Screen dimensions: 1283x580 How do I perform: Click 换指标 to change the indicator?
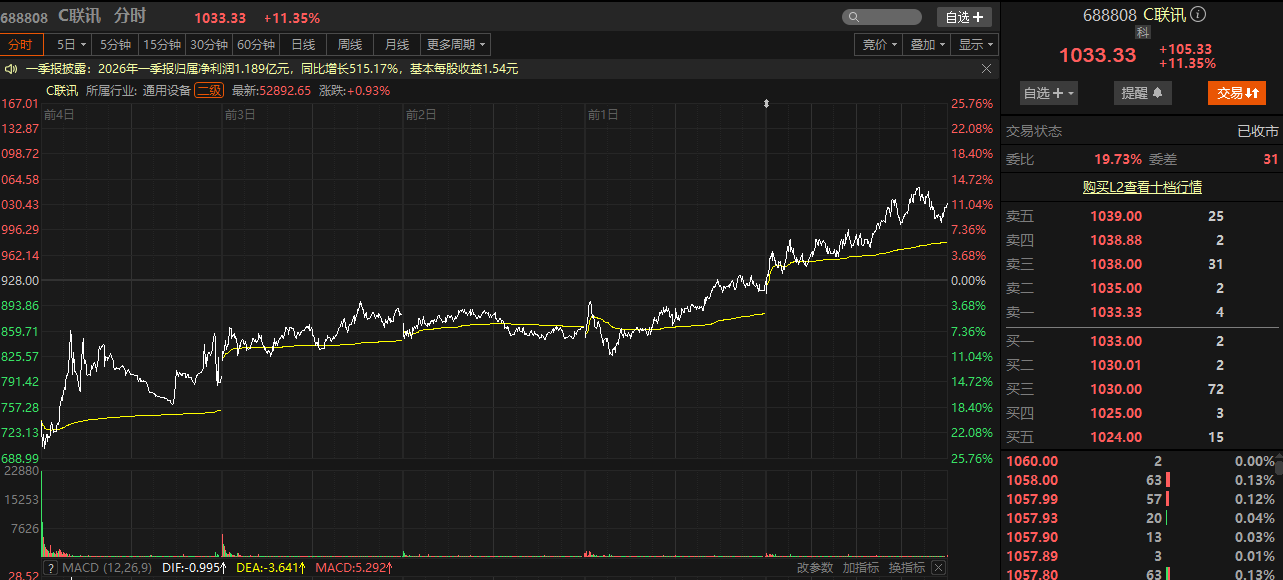coord(907,568)
